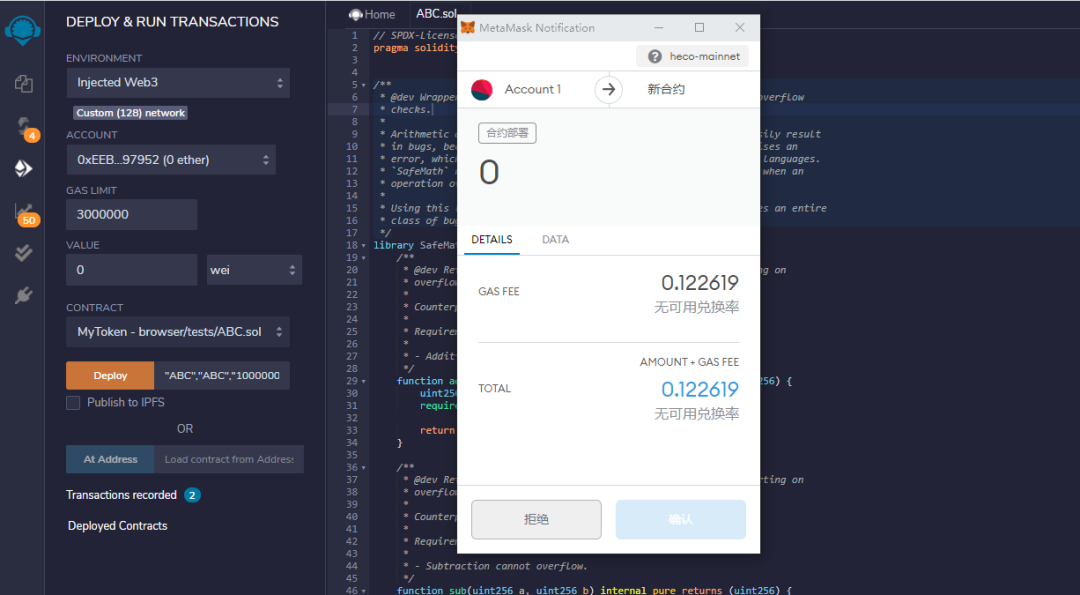The width and height of the screenshot is (1080, 595).
Task: Open the static analysis icon with badge 50
Action: tap(25, 213)
